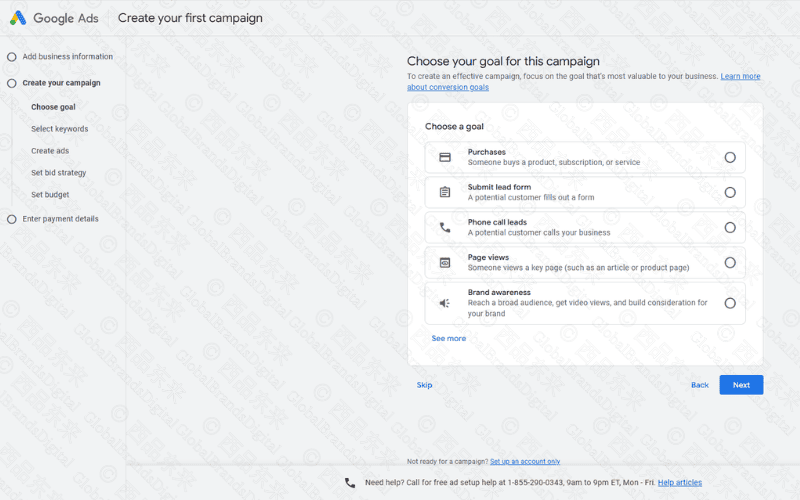
Task: Expand more goals with See more
Action: tap(448, 338)
